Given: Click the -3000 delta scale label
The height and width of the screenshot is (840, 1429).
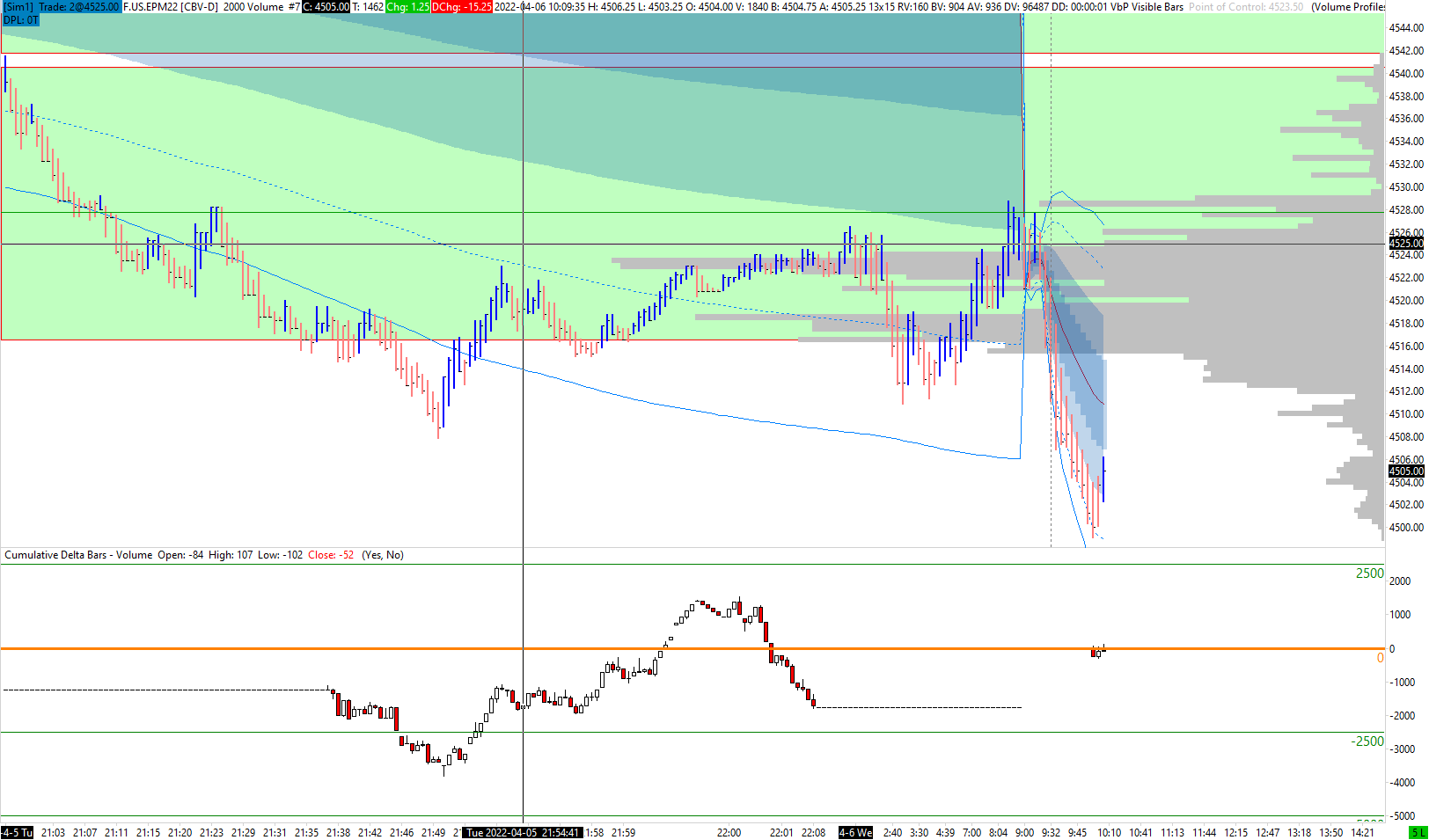Looking at the screenshot, I should point(1403,749).
